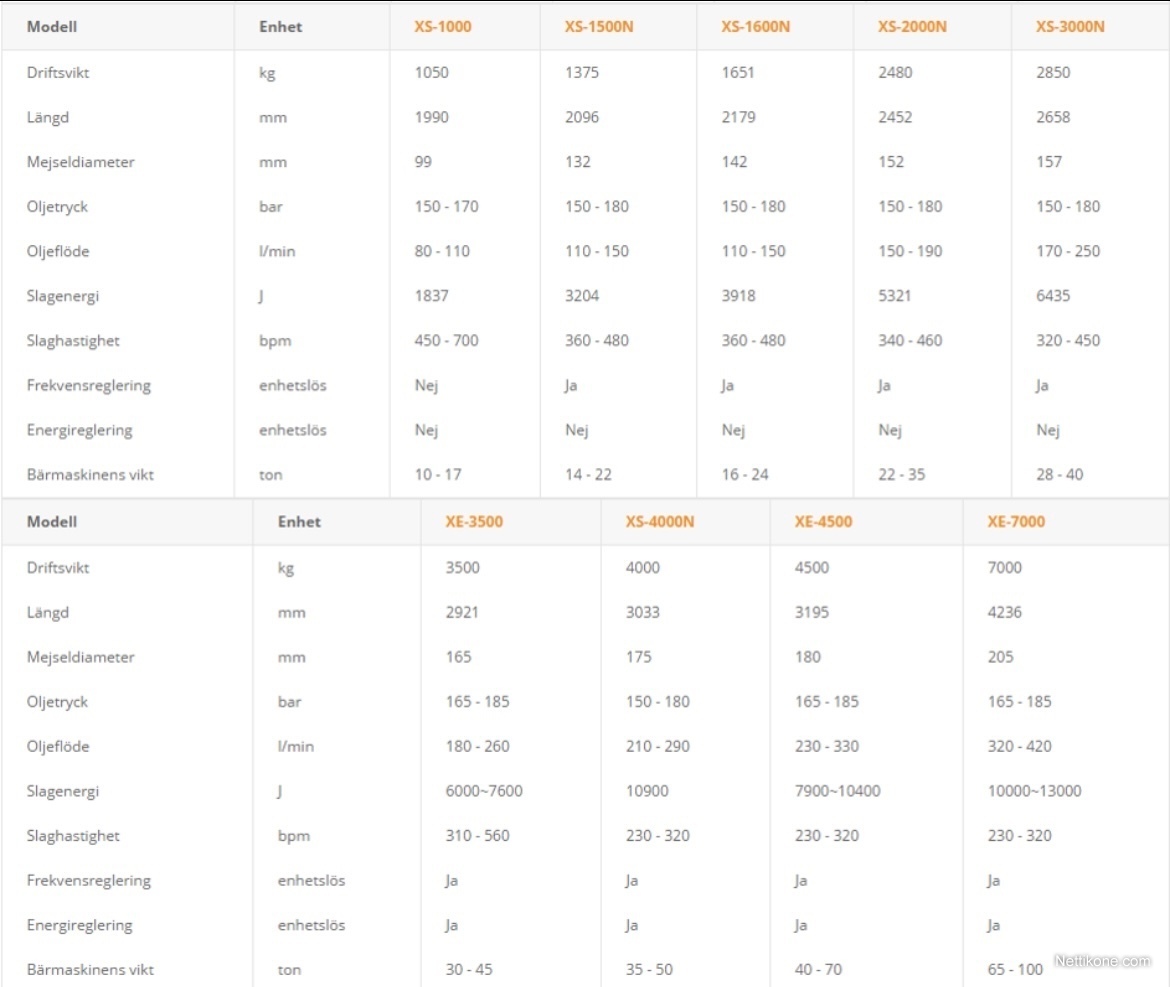Select Bärmaskinens vikt value 28 - 40
This screenshot has width=1170, height=987.
click(x=1060, y=474)
